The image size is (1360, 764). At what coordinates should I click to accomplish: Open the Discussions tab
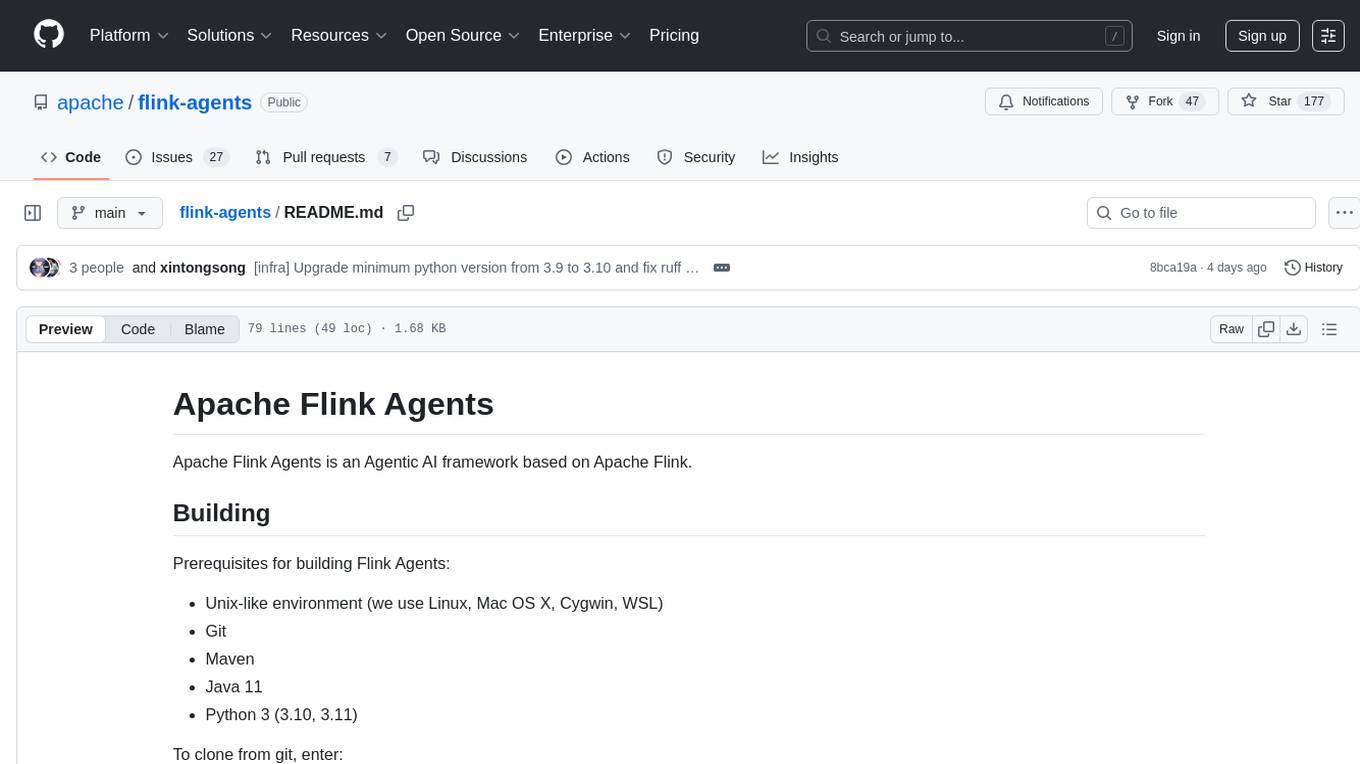point(475,157)
